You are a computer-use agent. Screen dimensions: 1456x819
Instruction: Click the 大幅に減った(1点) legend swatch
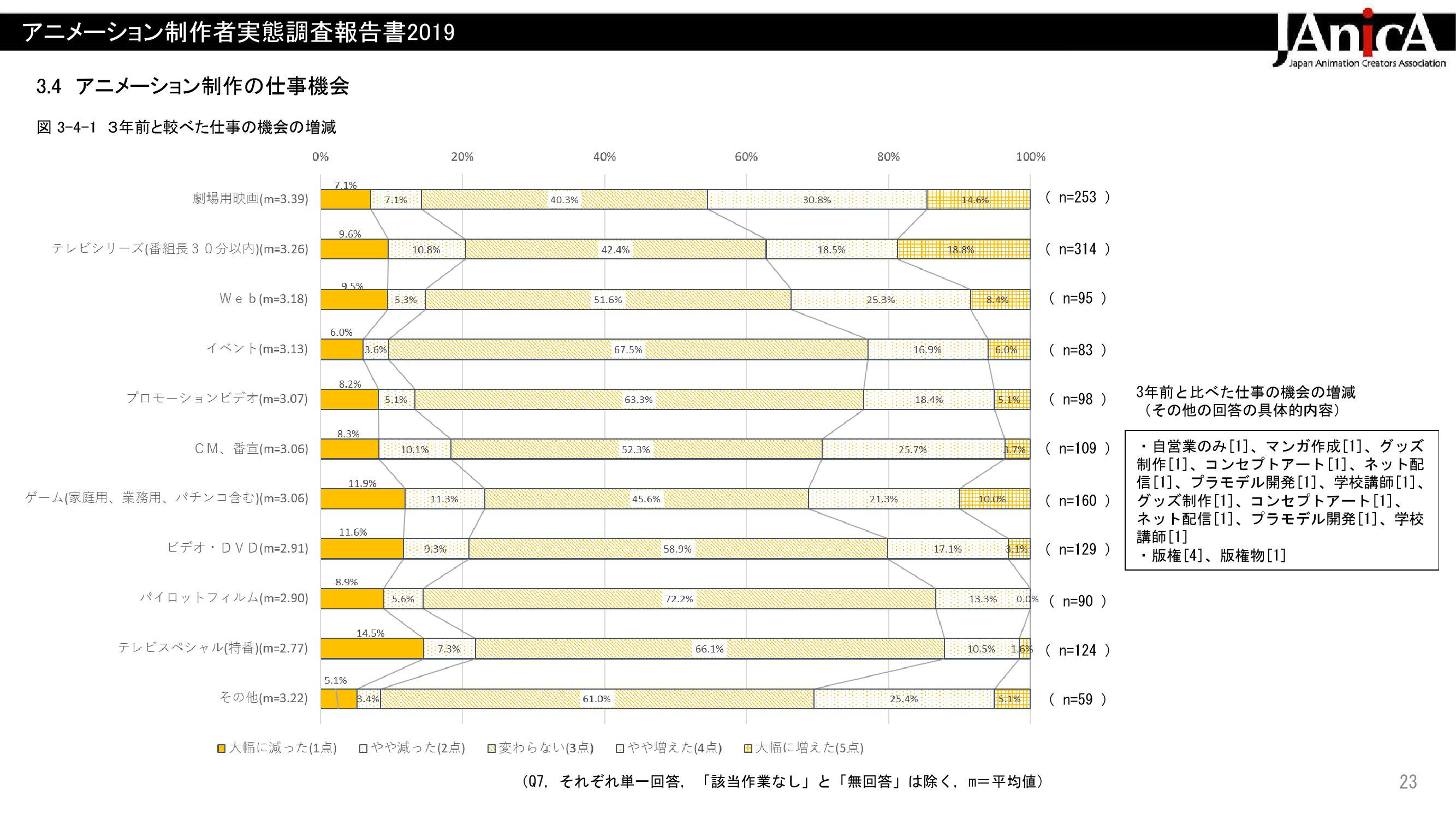point(222,749)
